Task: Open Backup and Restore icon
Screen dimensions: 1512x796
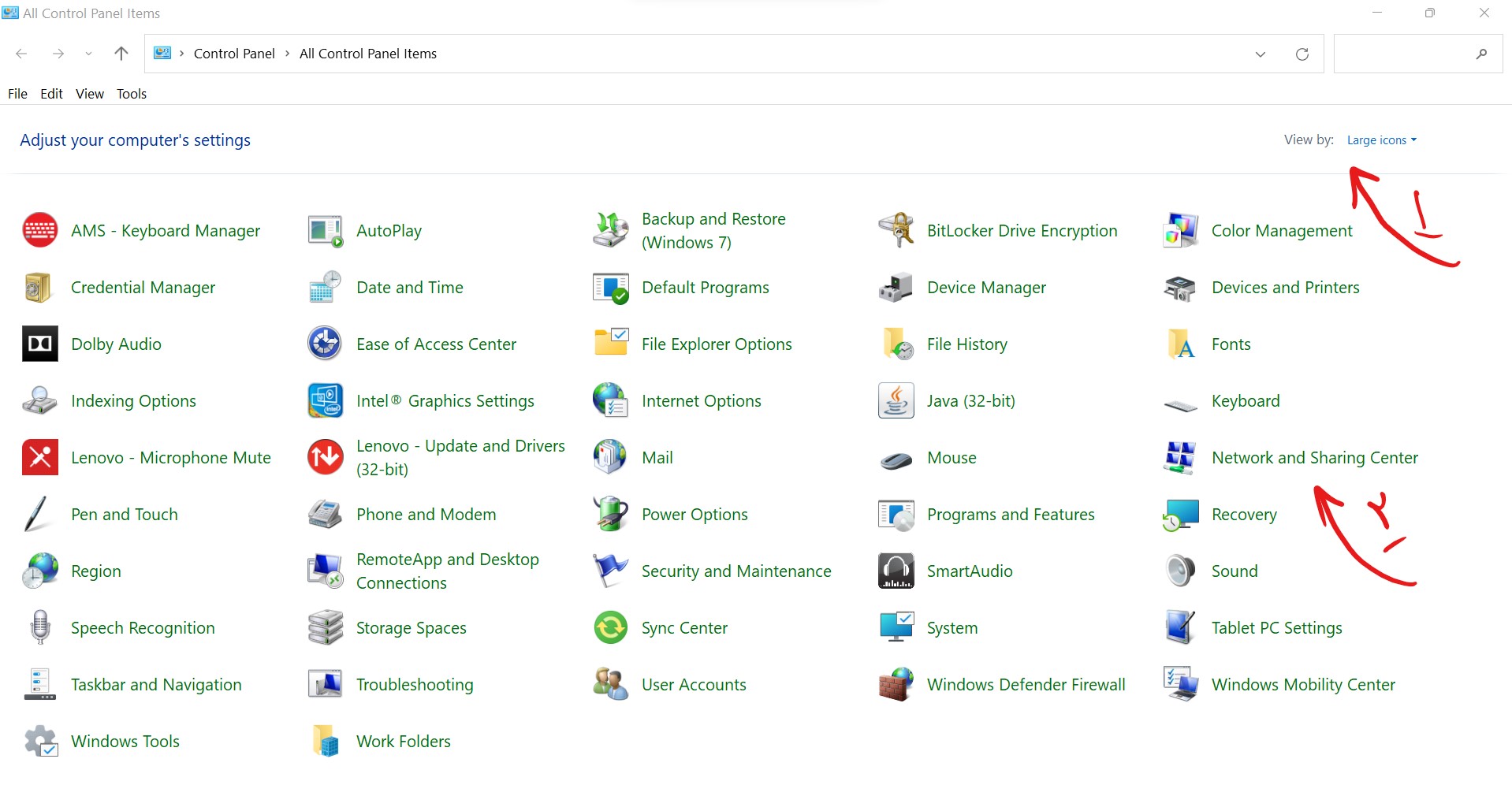Action: (611, 230)
